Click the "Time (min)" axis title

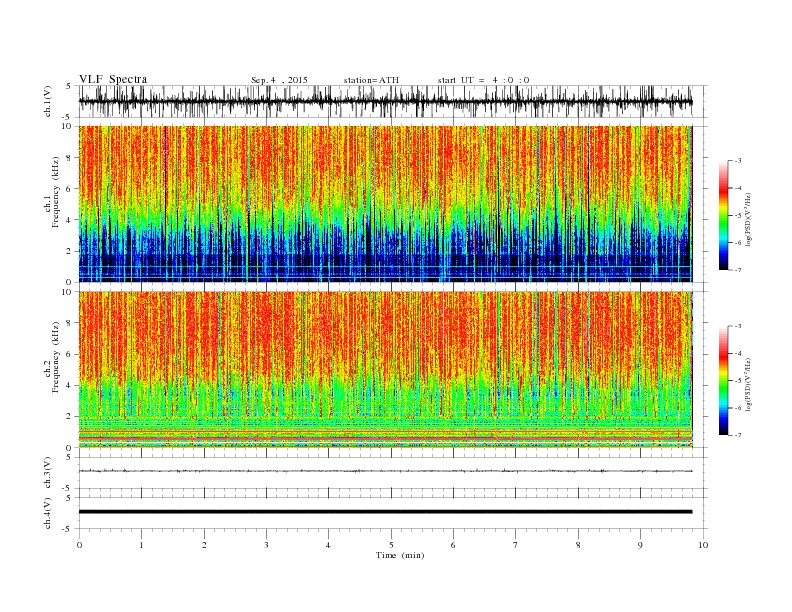pyautogui.click(x=400, y=555)
